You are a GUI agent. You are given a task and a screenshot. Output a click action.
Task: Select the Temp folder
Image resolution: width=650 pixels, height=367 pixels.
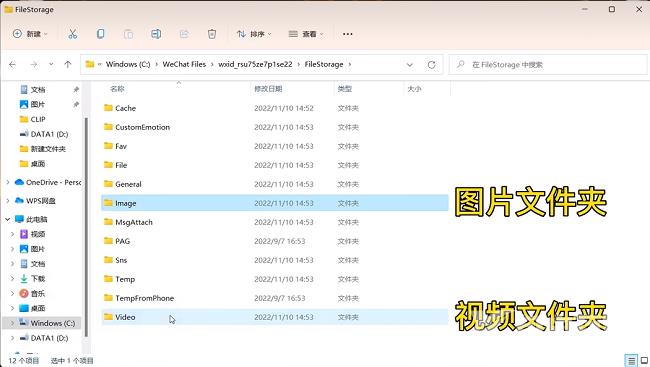tap(274, 279)
